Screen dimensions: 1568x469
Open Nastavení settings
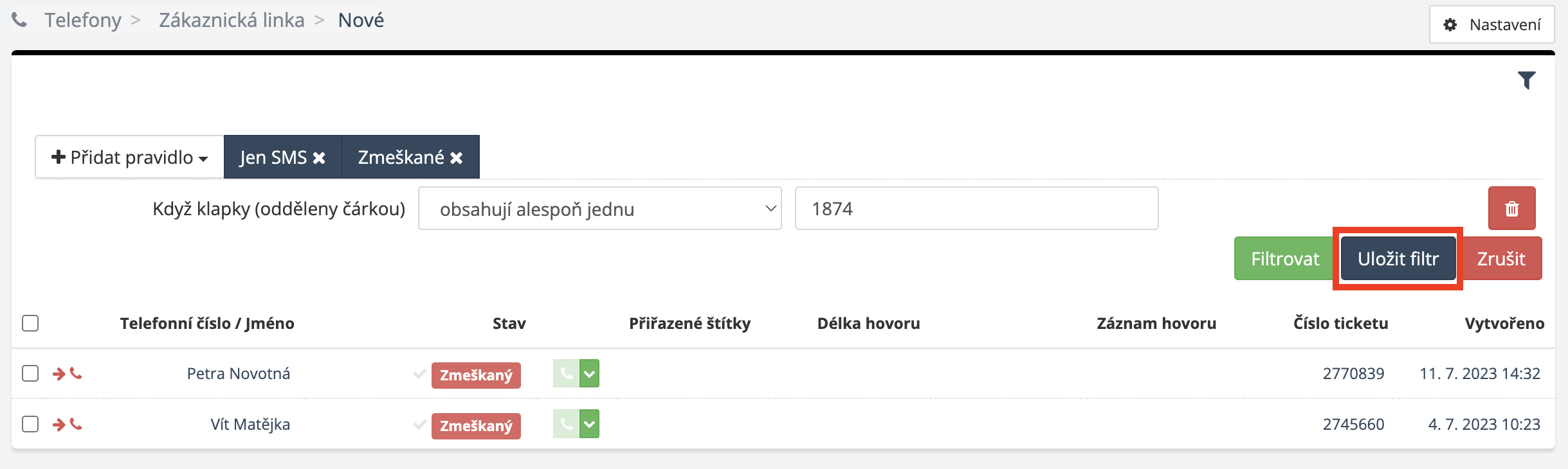[x=1491, y=25]
